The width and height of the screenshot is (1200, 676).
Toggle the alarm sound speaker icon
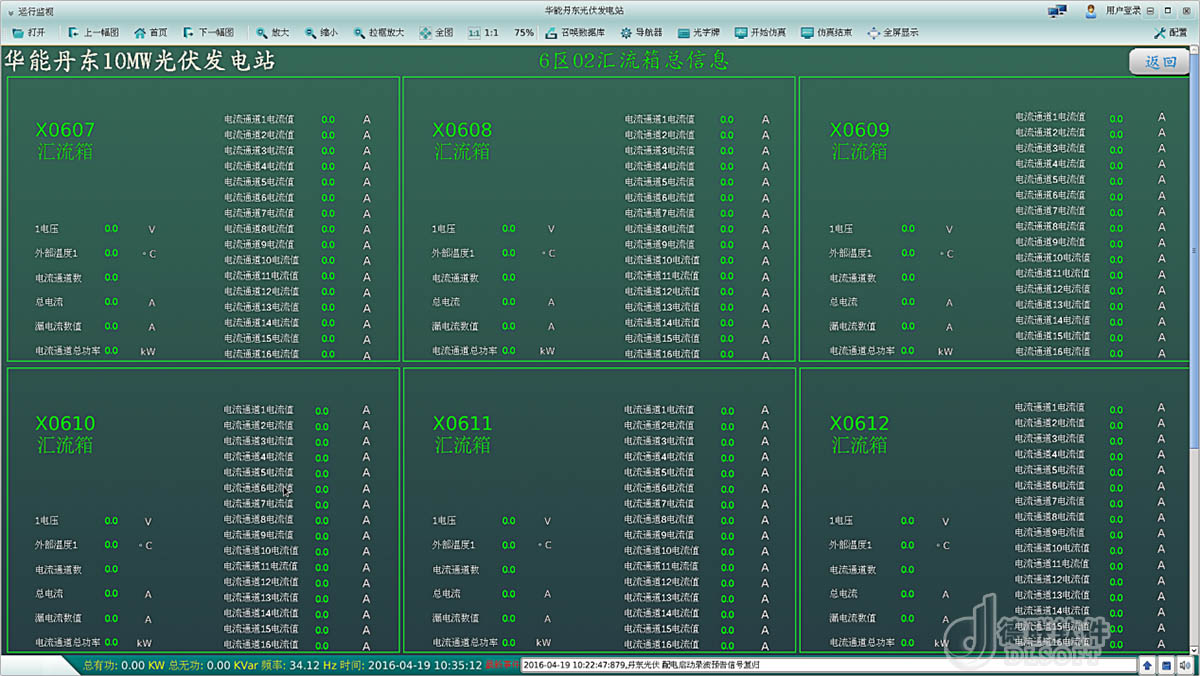(1184, 665)
